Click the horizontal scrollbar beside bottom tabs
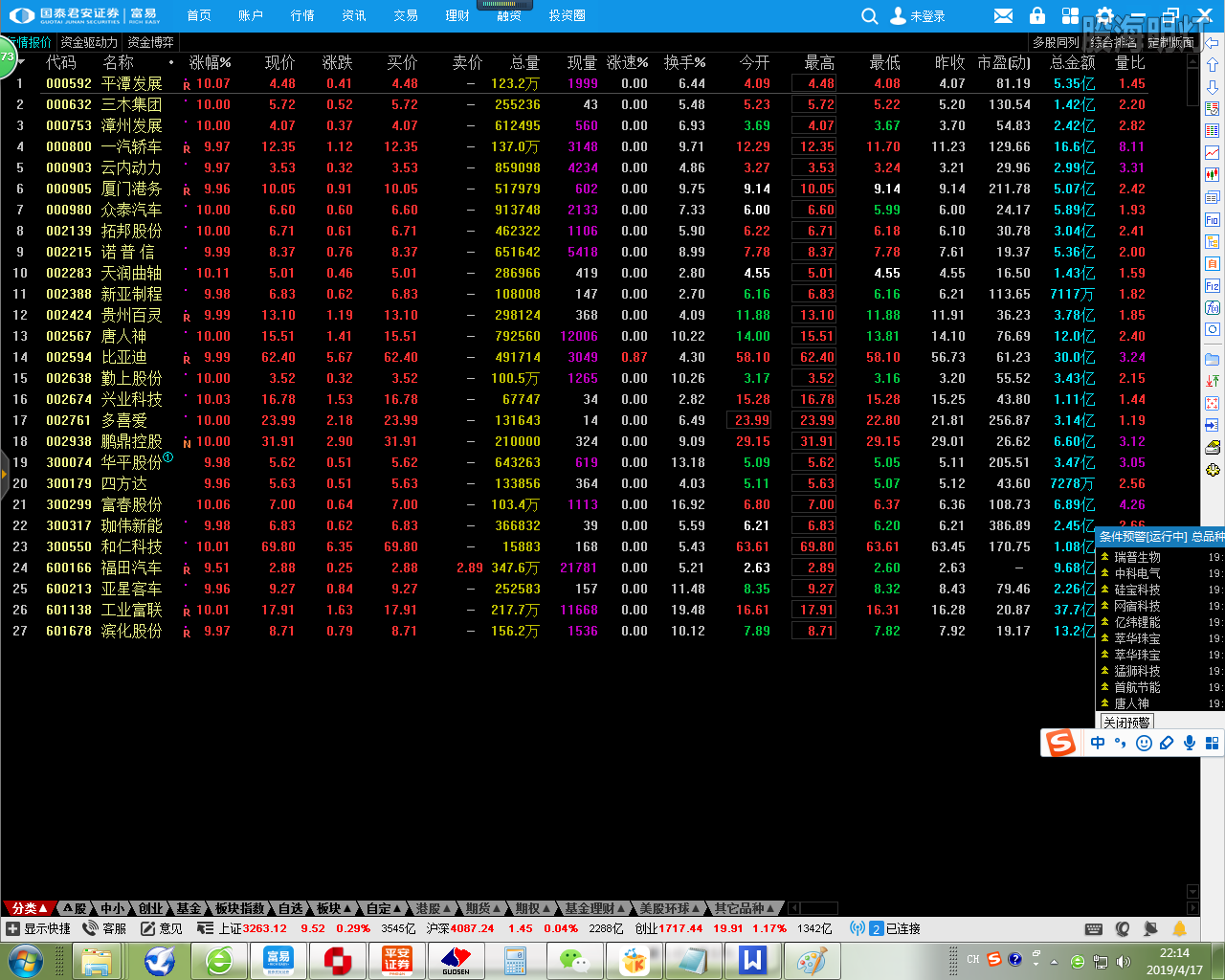This screenshot has width=1225, height=980. coord(813,908)
